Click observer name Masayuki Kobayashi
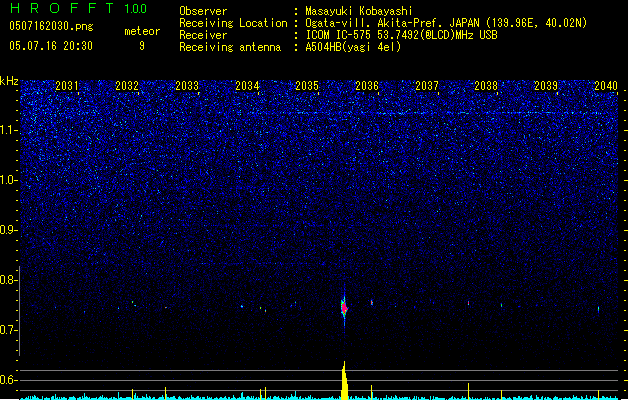This screenshot has width=629, height=400. (x=359, y=11)
